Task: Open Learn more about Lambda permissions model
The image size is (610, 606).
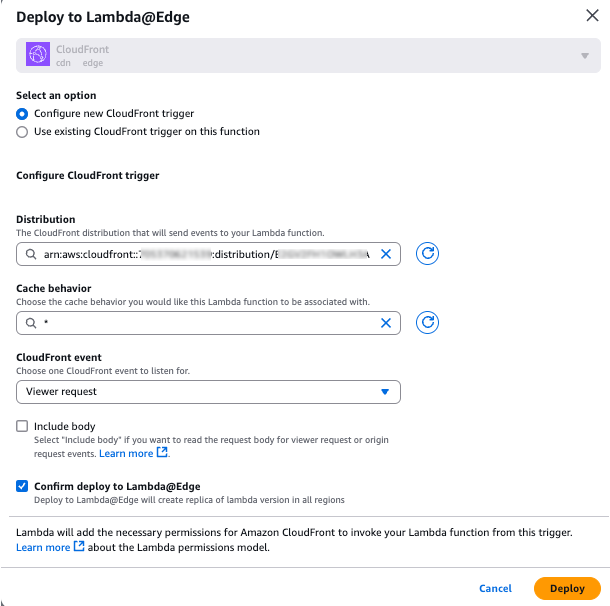Action: (x=43, y=547)
